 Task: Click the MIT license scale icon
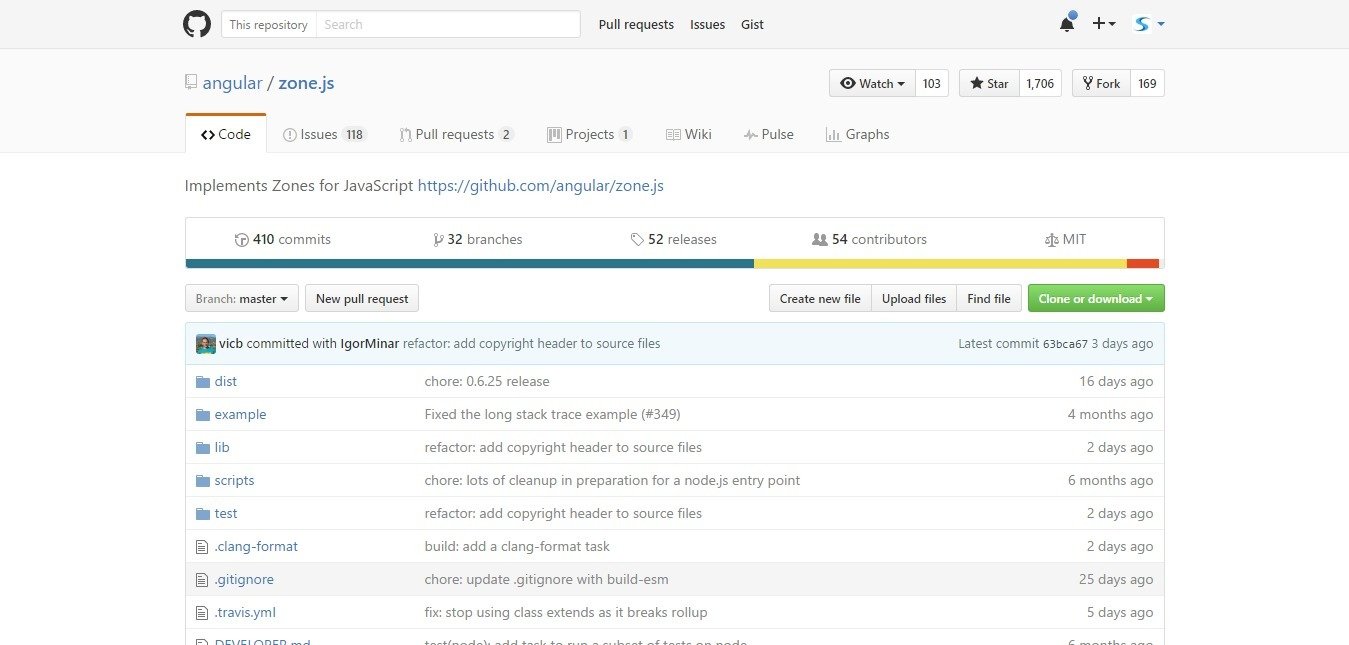pyautogui.click(x=1051, y=240)
